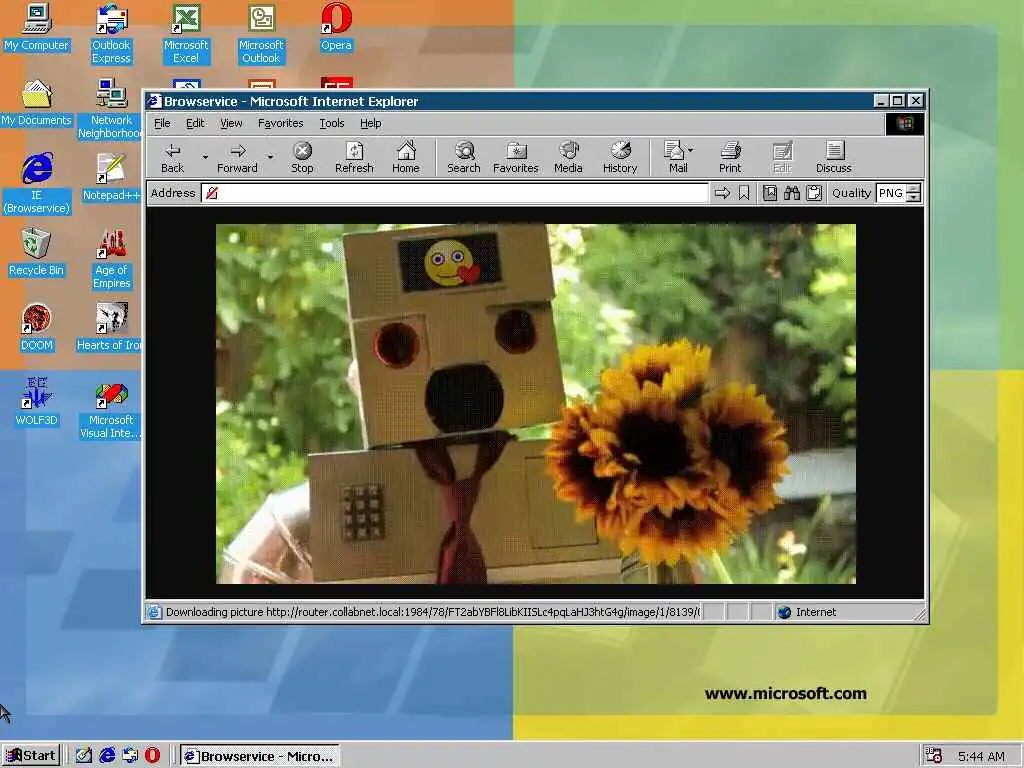Stop page loading with Stop button
Viewport: 1024px width, 768px height.
pos(302,157)
